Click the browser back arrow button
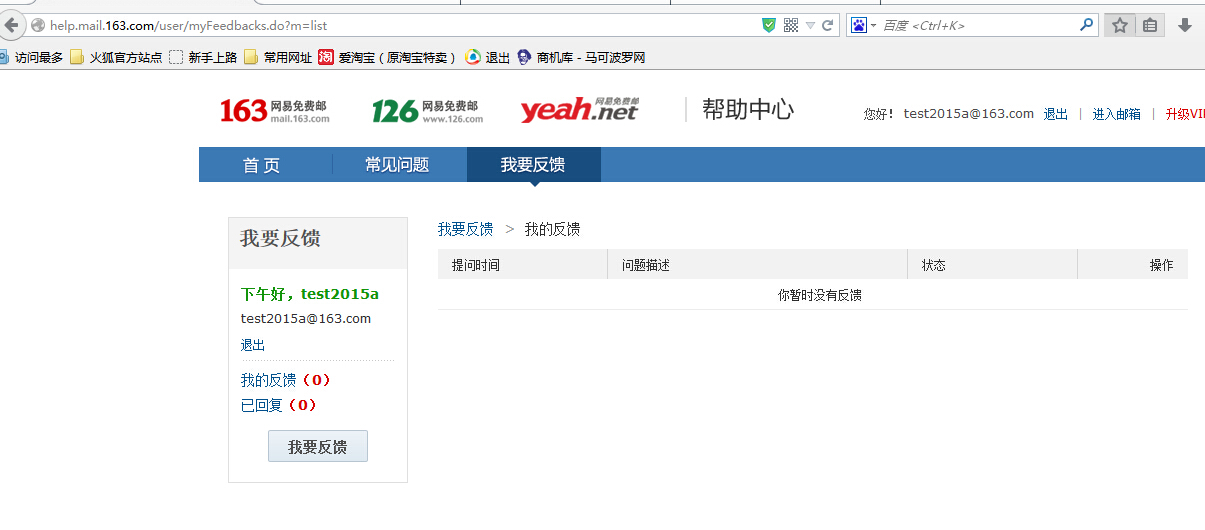This screenshot has width=1205, height=530. click(x=10, y=25)
